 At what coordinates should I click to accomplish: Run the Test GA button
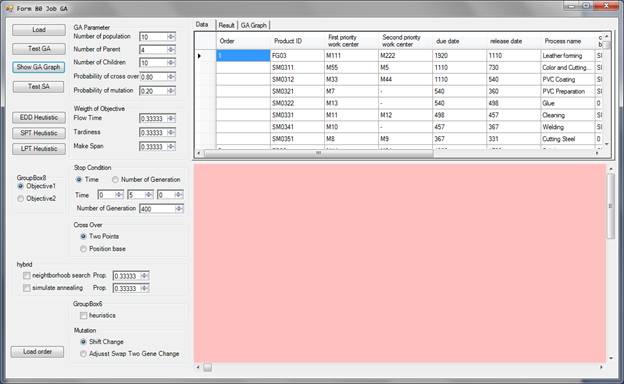coord(39,49)
